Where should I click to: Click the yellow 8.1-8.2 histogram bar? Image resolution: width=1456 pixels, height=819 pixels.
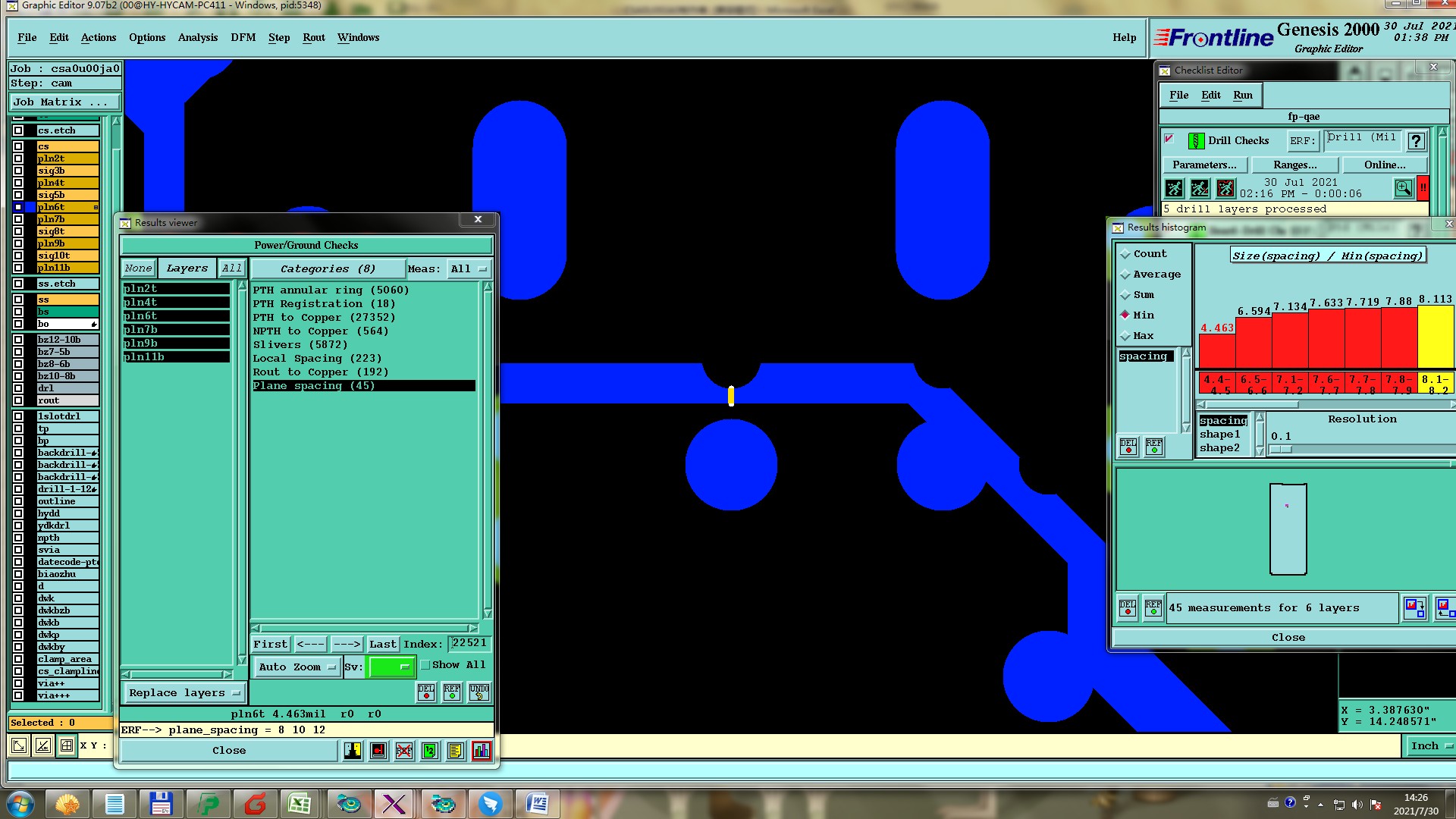(1435, 338)
